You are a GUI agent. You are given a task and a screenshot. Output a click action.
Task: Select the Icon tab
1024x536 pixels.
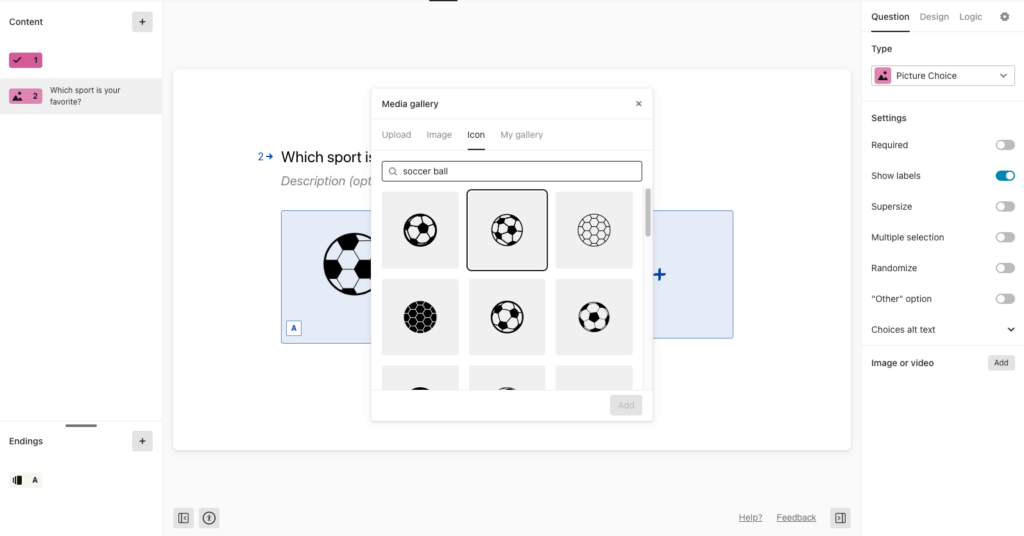click(476, 134)
